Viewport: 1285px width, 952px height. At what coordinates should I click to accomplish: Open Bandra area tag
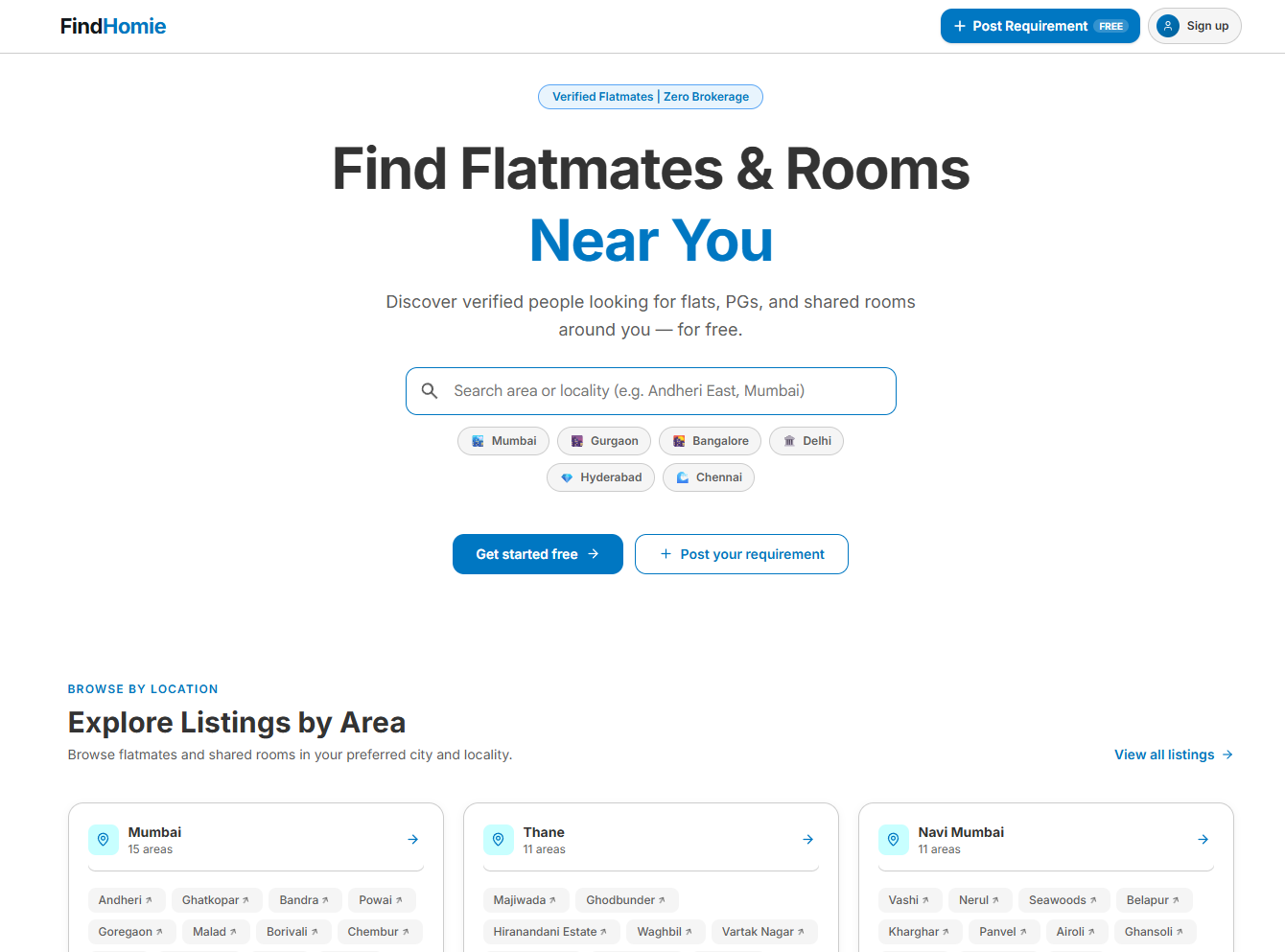click(304, 900)
